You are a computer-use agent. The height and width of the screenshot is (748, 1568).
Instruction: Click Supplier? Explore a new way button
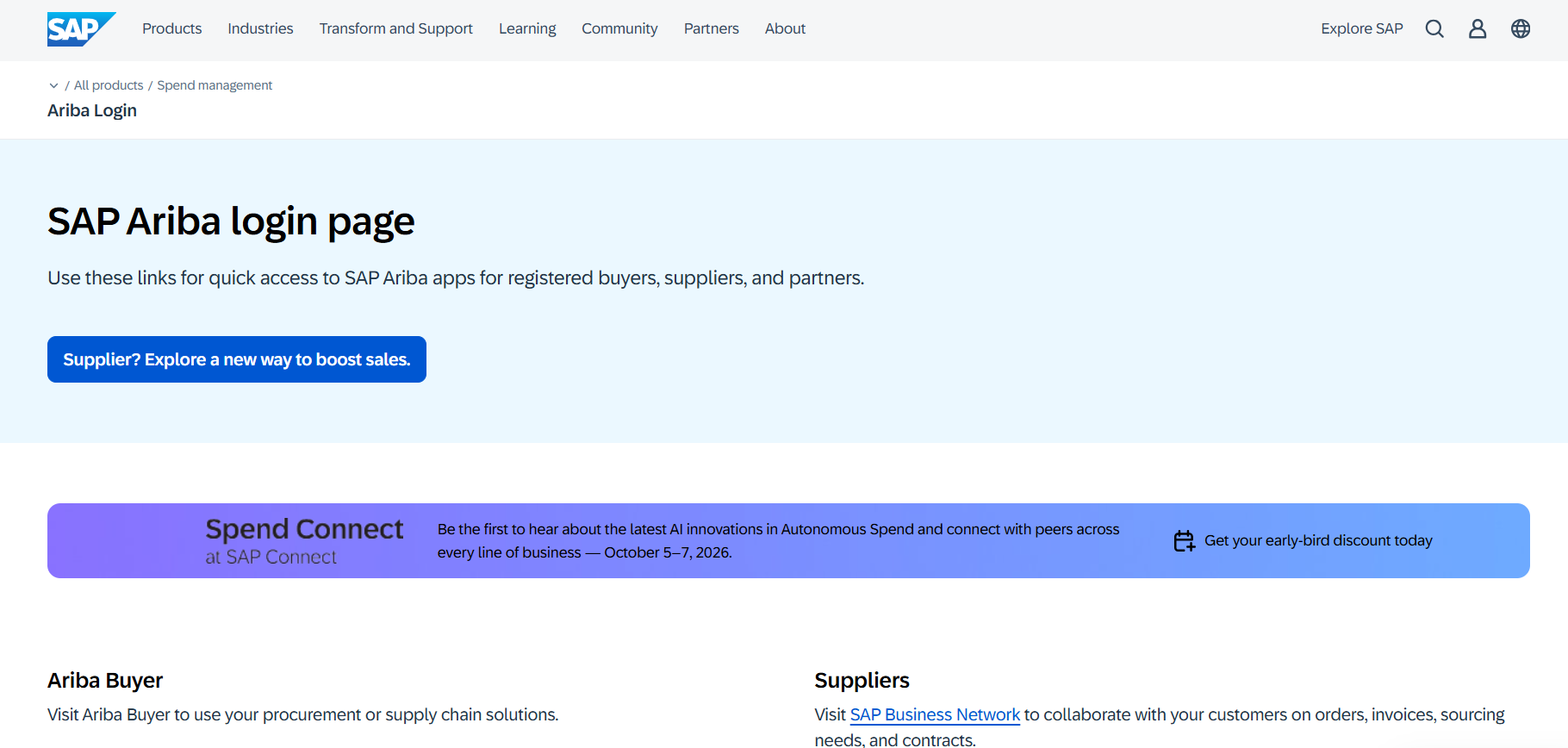[237, 359]
